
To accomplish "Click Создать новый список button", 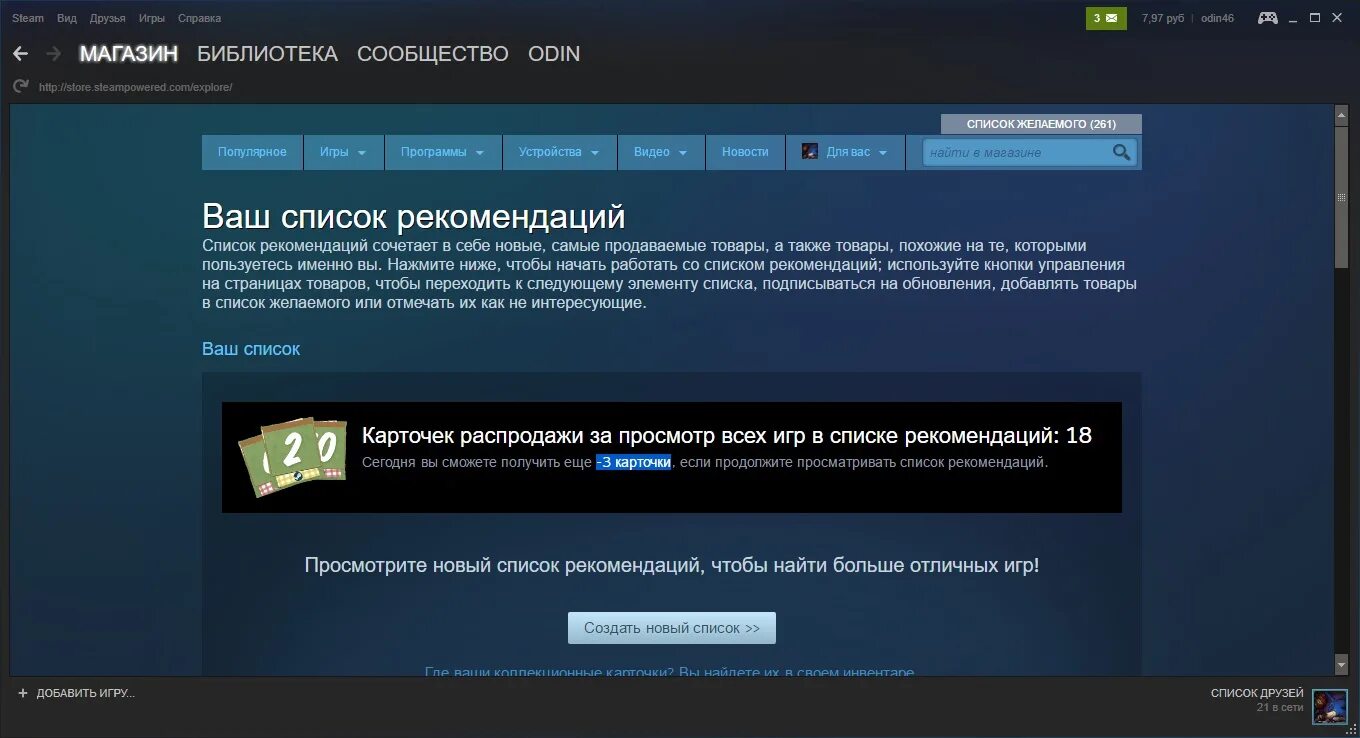I will pyautogui.click(x=672, y=628).
